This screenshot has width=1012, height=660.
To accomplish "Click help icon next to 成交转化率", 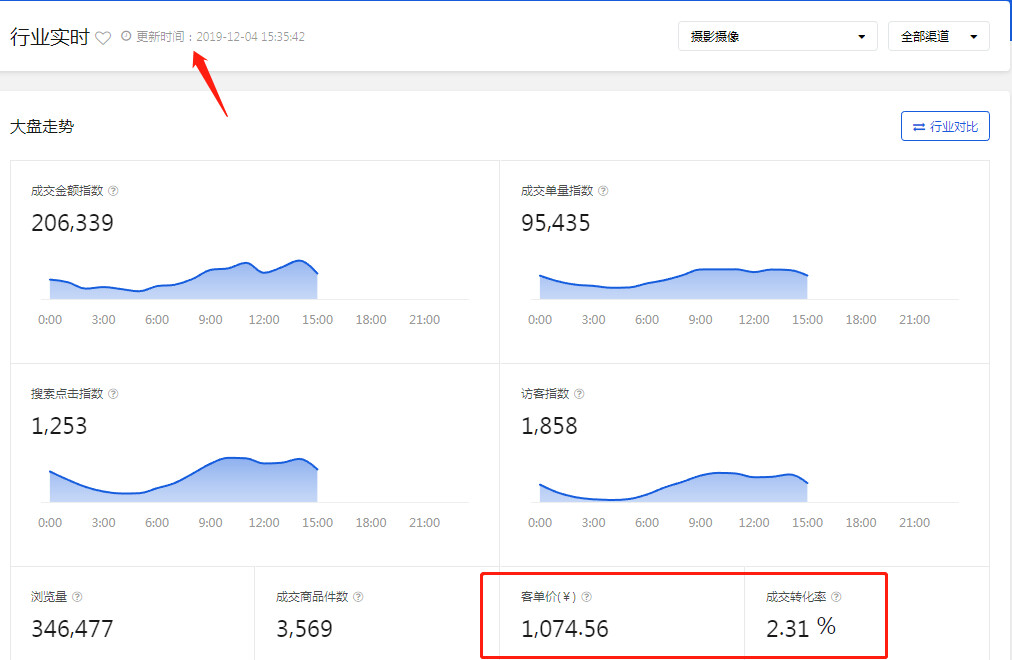I will tap(836, 597).
